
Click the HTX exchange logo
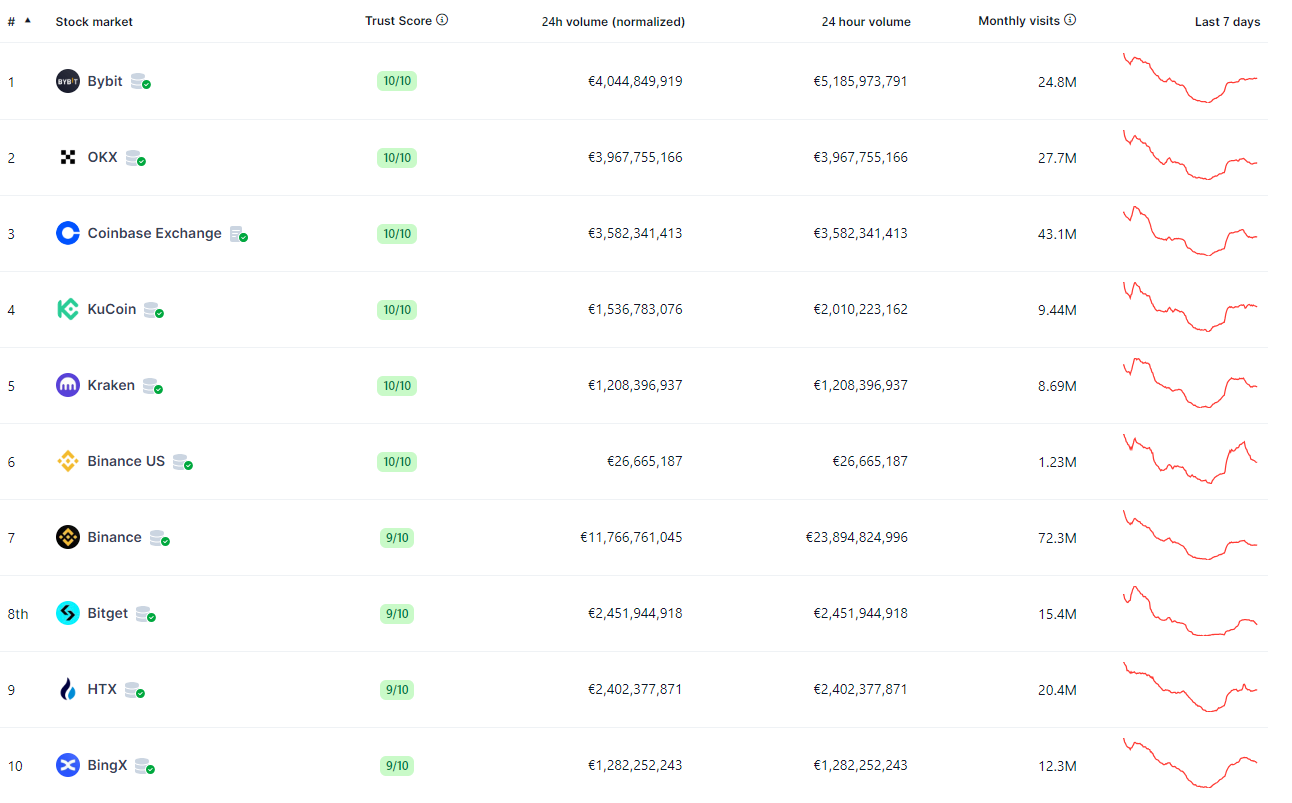(x=68, y=689)
